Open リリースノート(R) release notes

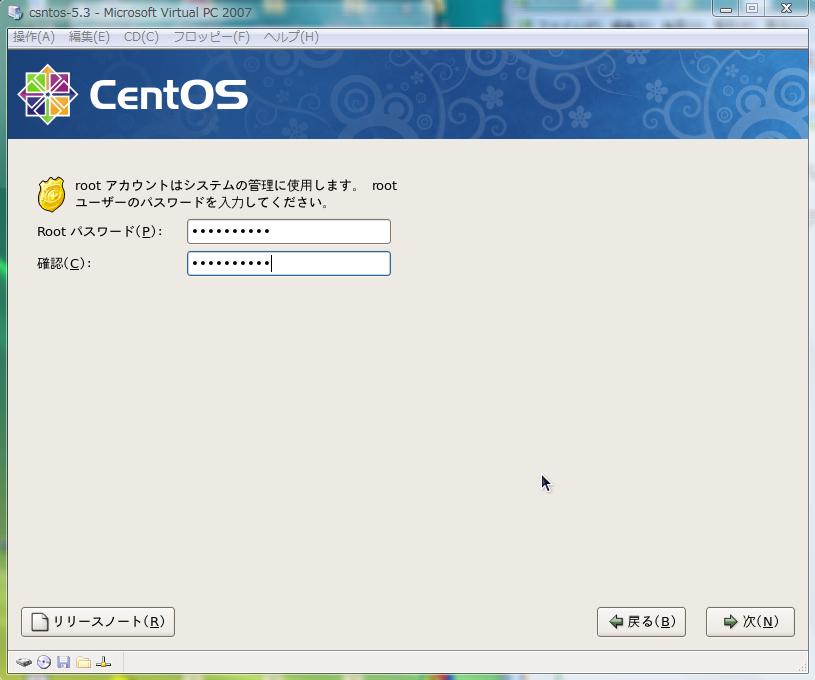coord(98,622)
